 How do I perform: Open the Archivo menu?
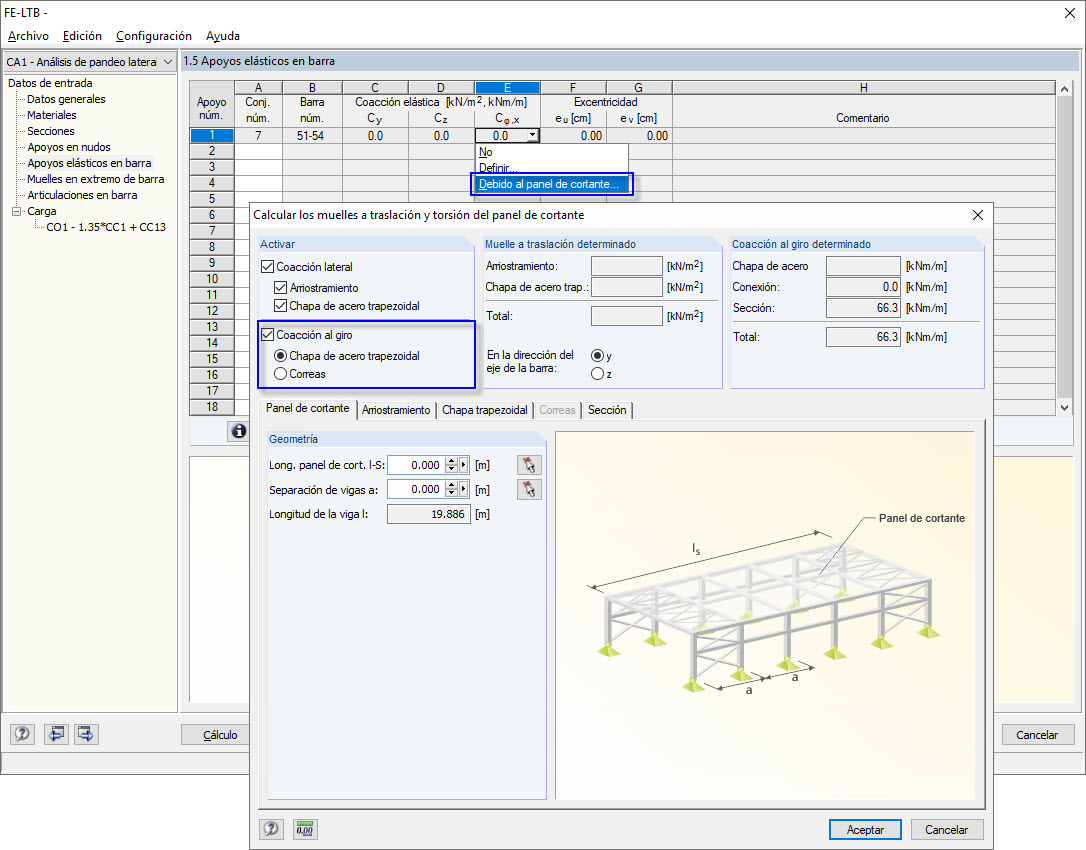pyautogui.click(x=28, y=36)
